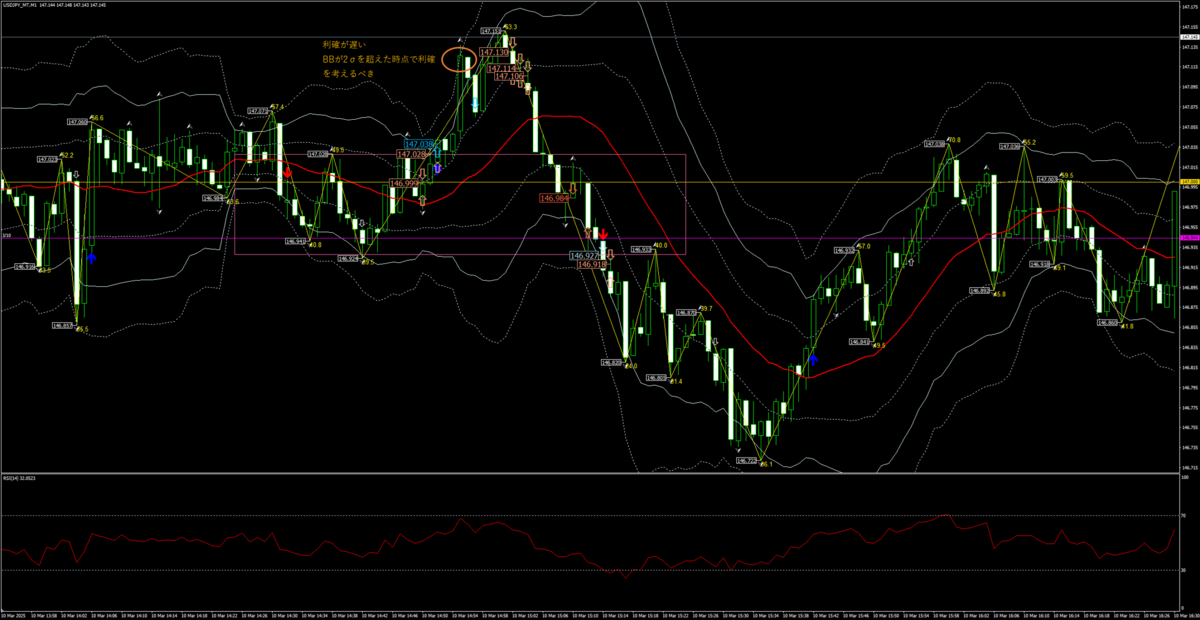Image resolution: width=1200 pixels, height=620 pixels.
Task: Select the 146.870 swing label
Action: (687, 313)
